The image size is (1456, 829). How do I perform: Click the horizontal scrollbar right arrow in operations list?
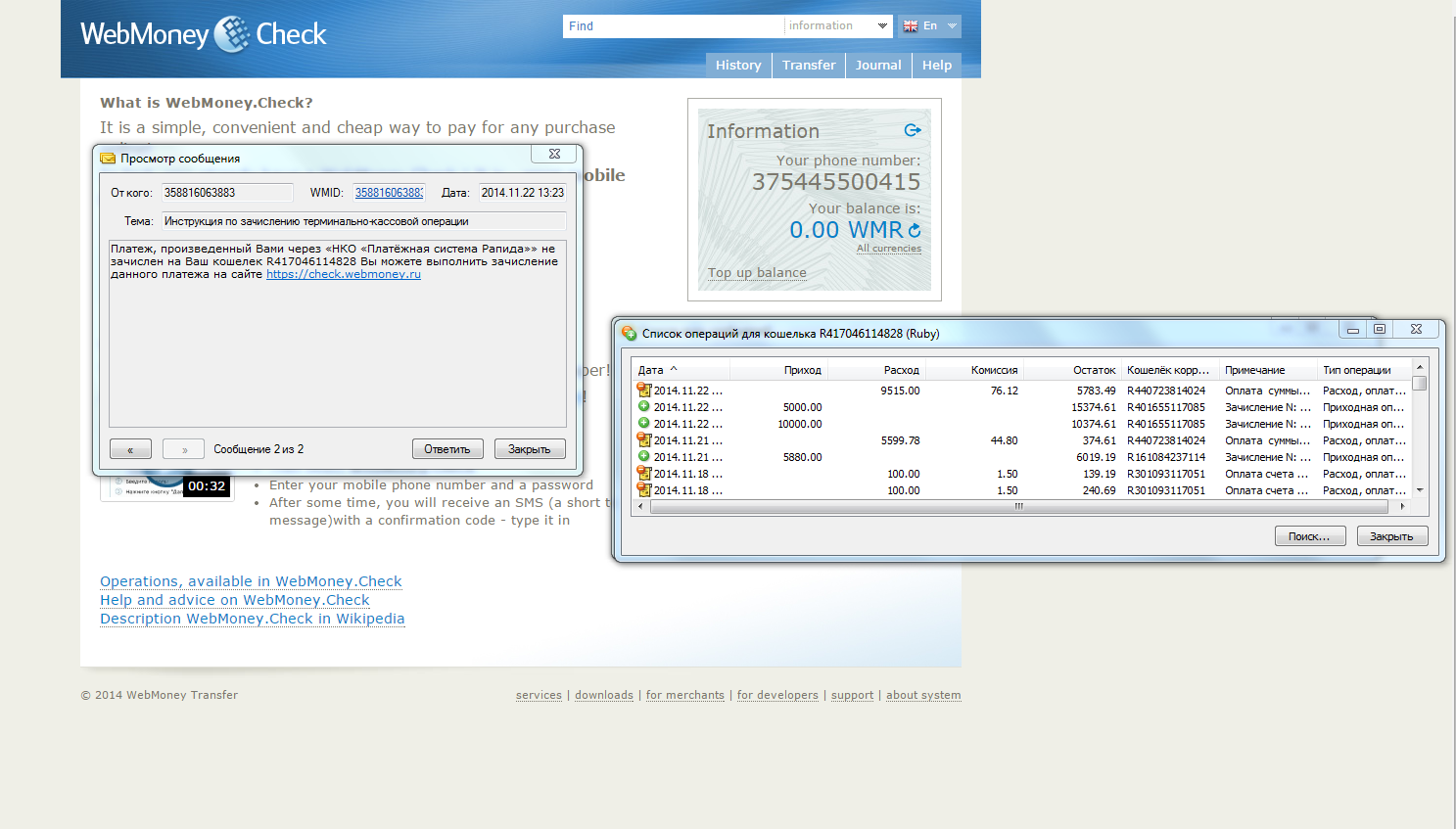click(x=1402, y=507)
